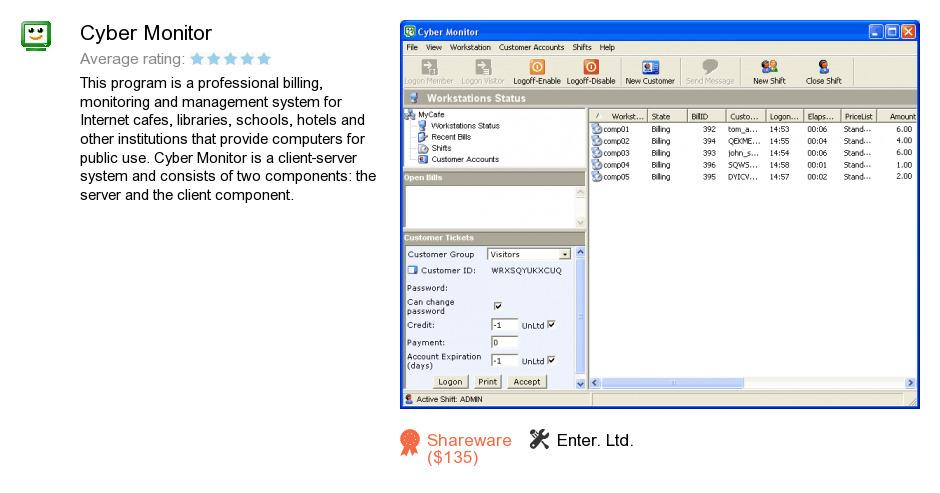Click the title bar Cyber Monitor icon
Image resolution: width=940 pixels, height=493 pixels.
tap(410, 31)
